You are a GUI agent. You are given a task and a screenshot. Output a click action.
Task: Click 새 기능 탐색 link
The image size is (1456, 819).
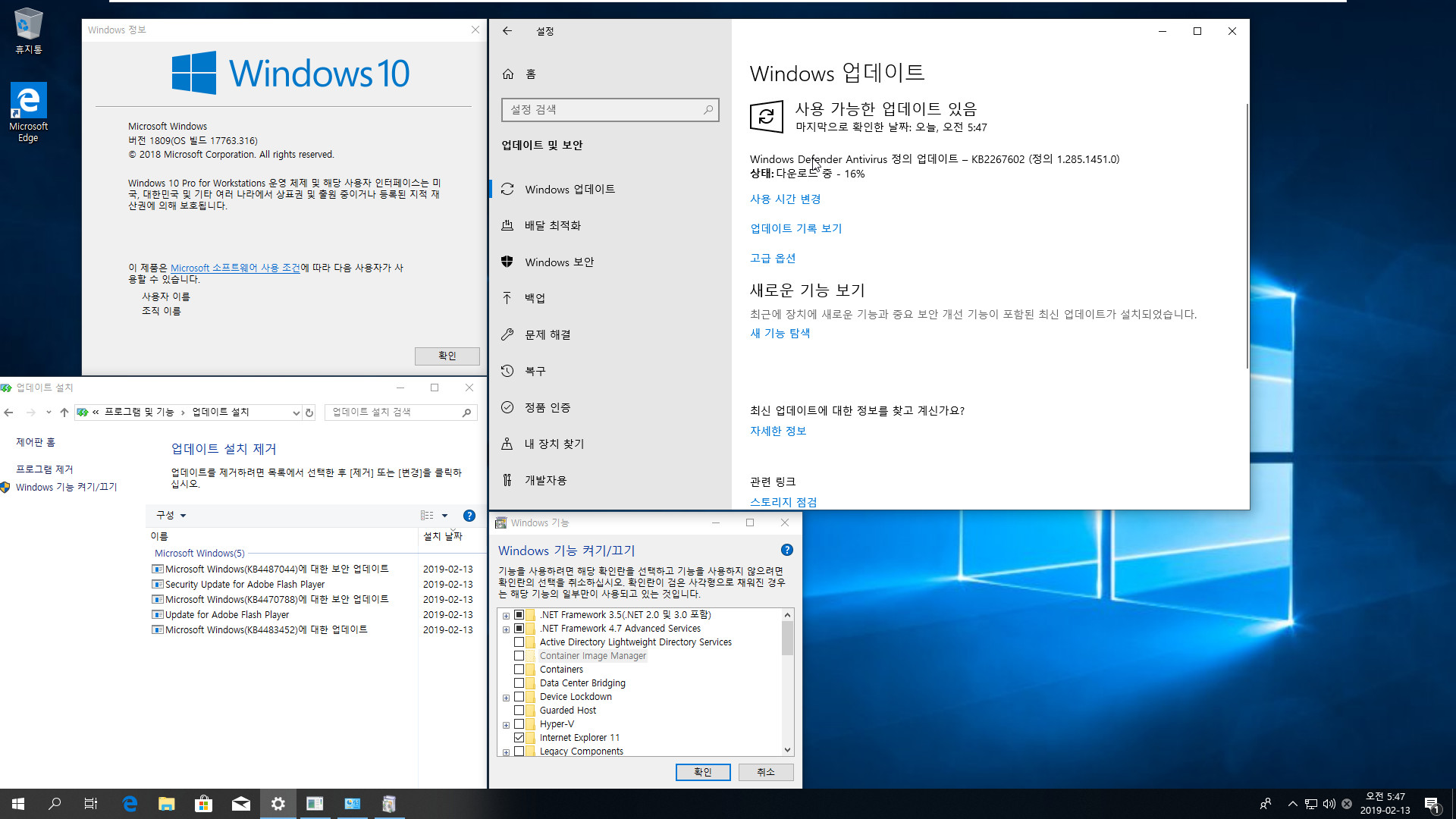coord(780,333)
